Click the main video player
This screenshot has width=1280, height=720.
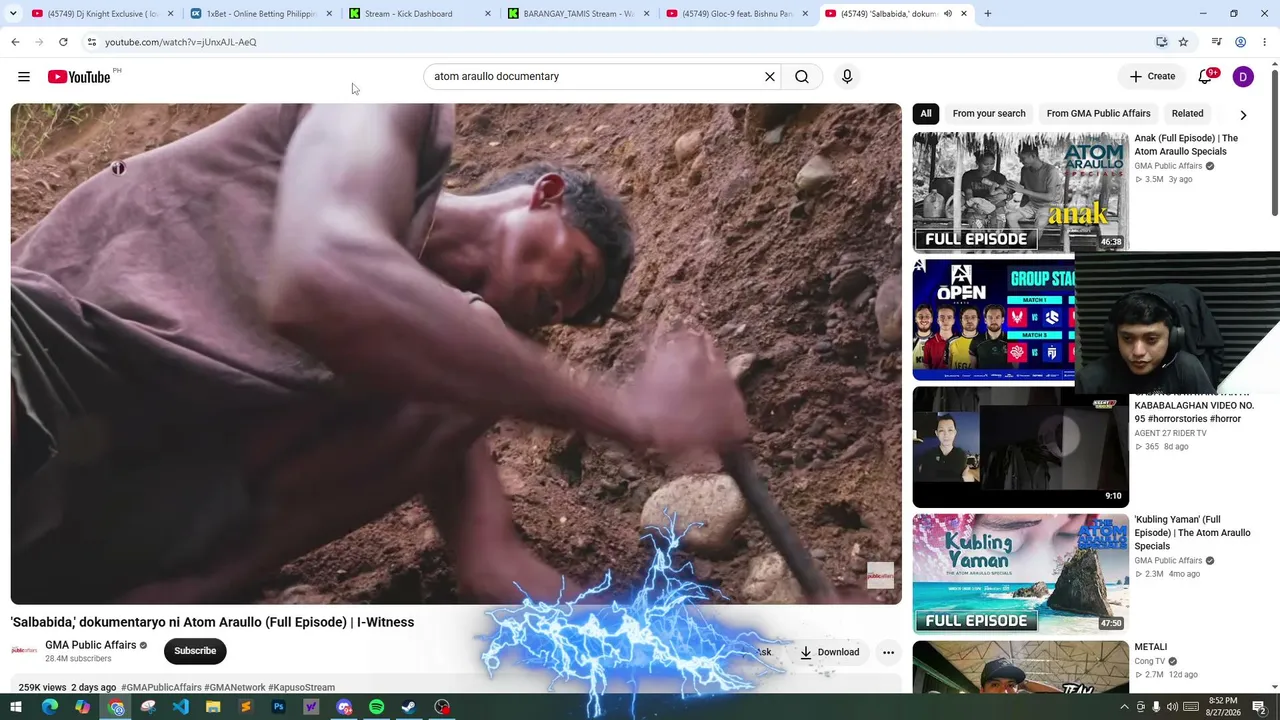pyautogui.click(x=456, y=354)
